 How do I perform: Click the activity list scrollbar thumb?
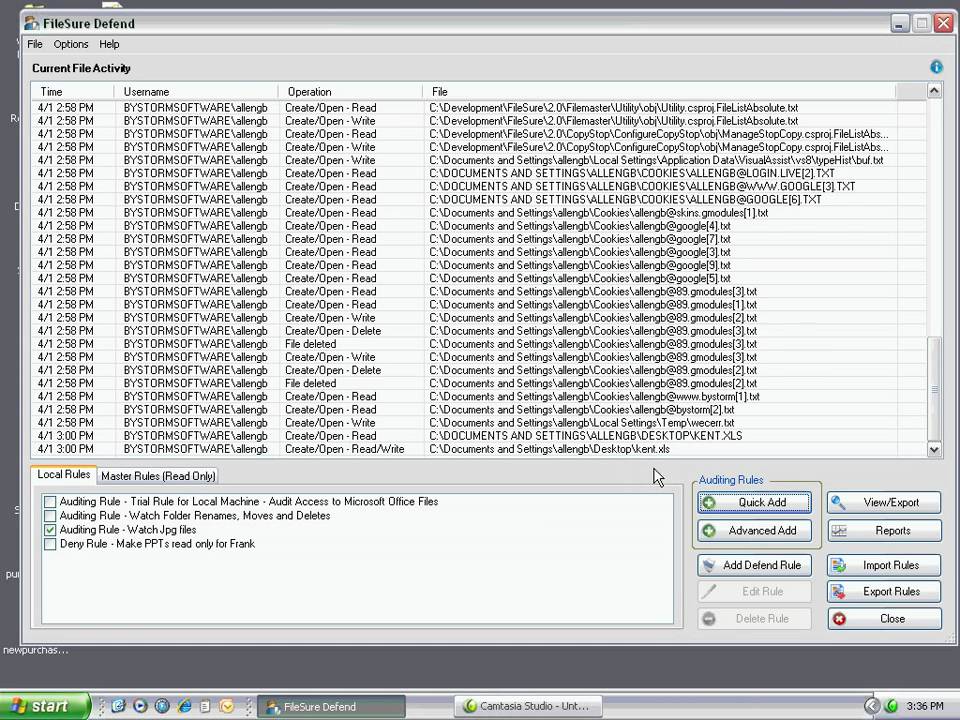(x=934, y=388)
